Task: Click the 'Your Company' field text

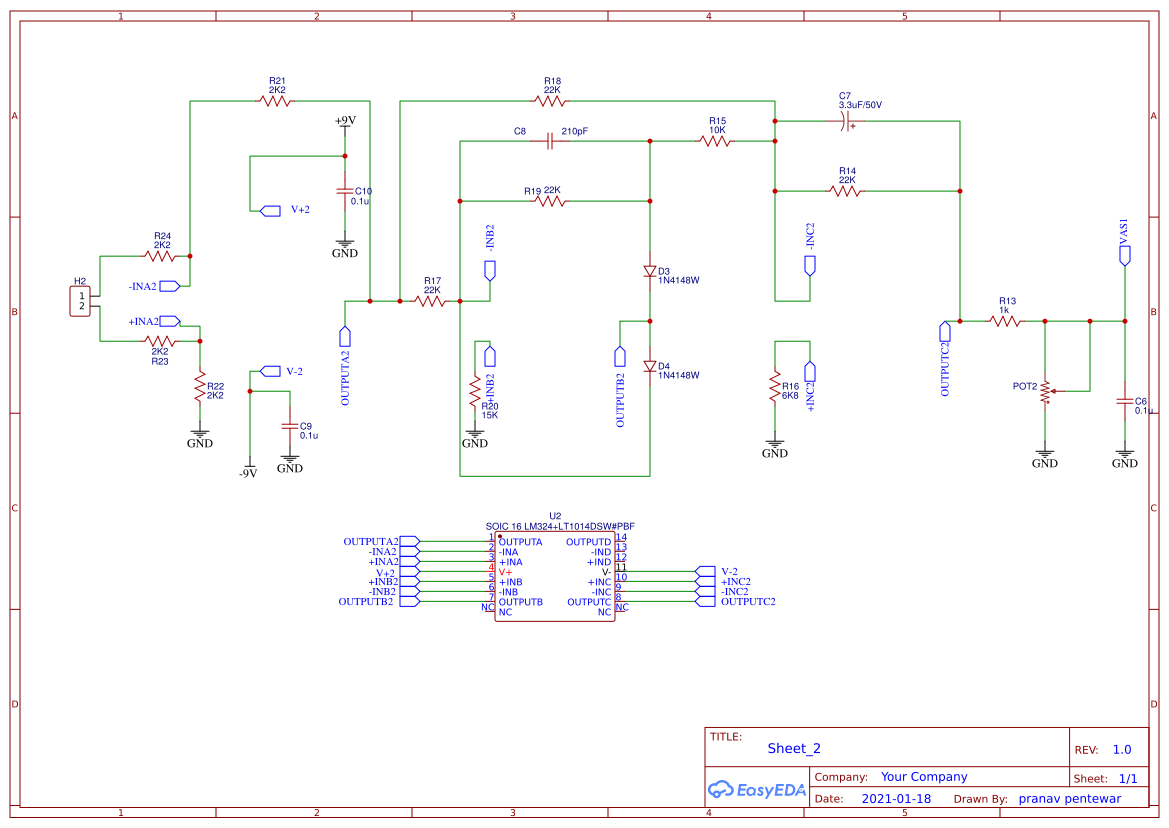Action: (924, 777)
